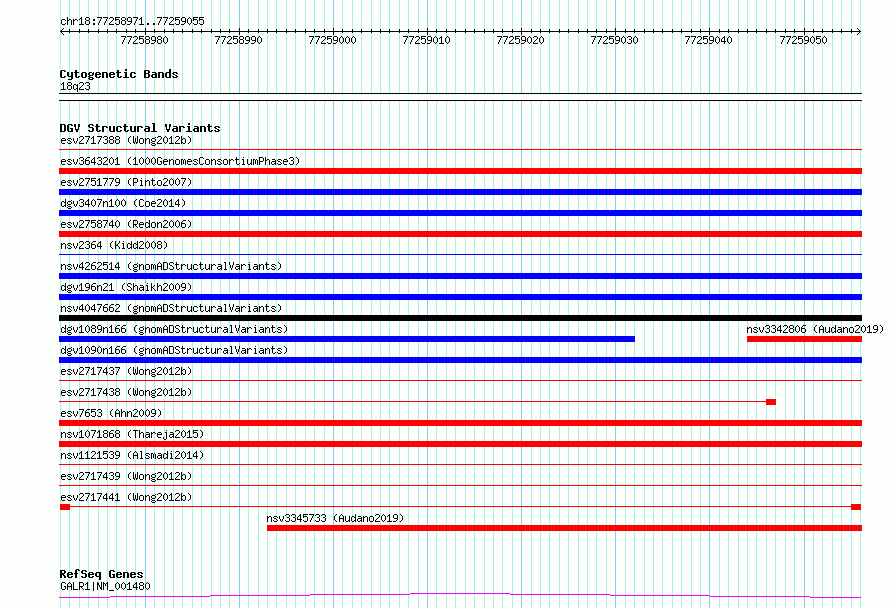
Task: Click the RefSeq Genes track title
Action: click(101, 575)
